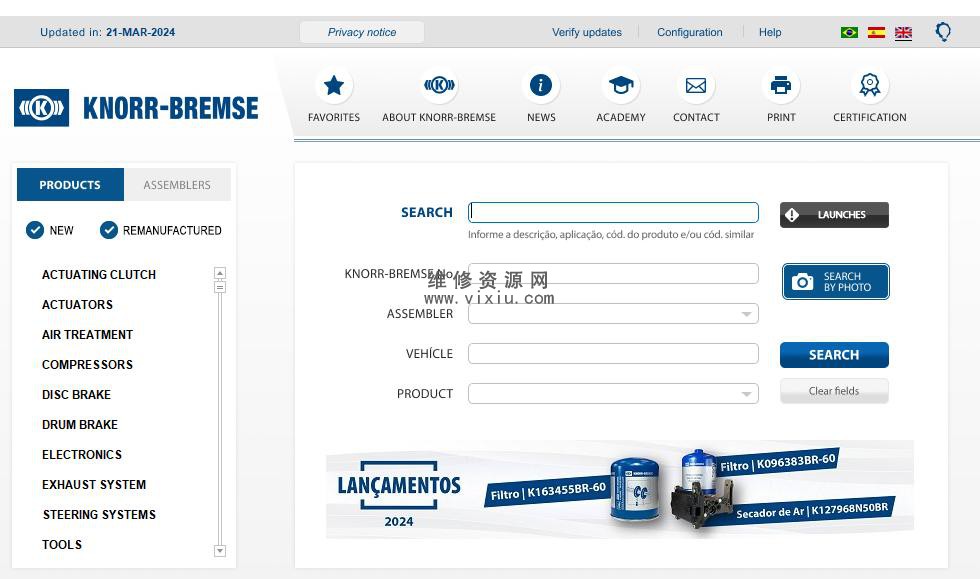Select Actuating Clutch category

(99, 274)
